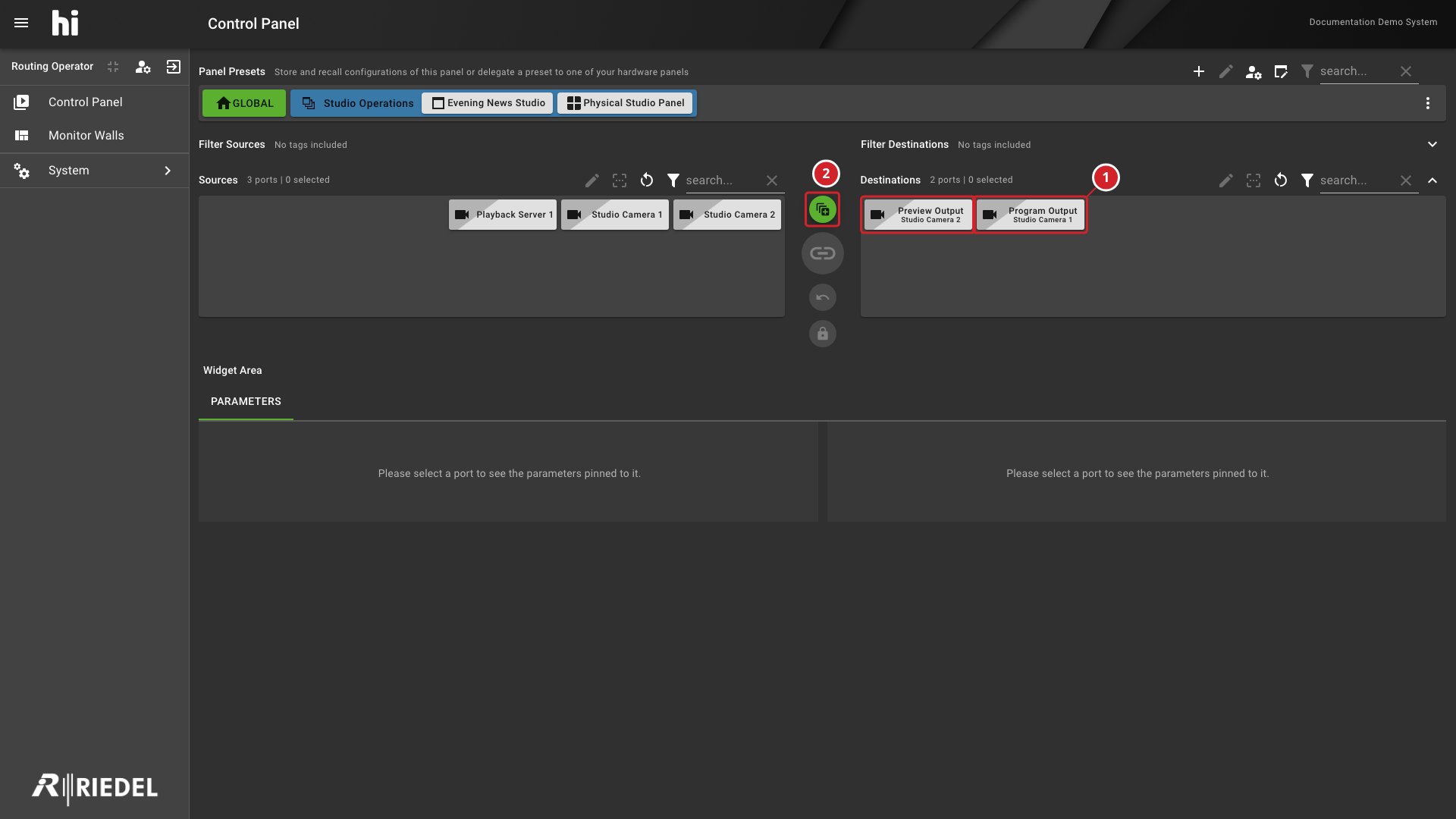Click the green multi-select take button

pyautogui.click(x=823, y=209)
